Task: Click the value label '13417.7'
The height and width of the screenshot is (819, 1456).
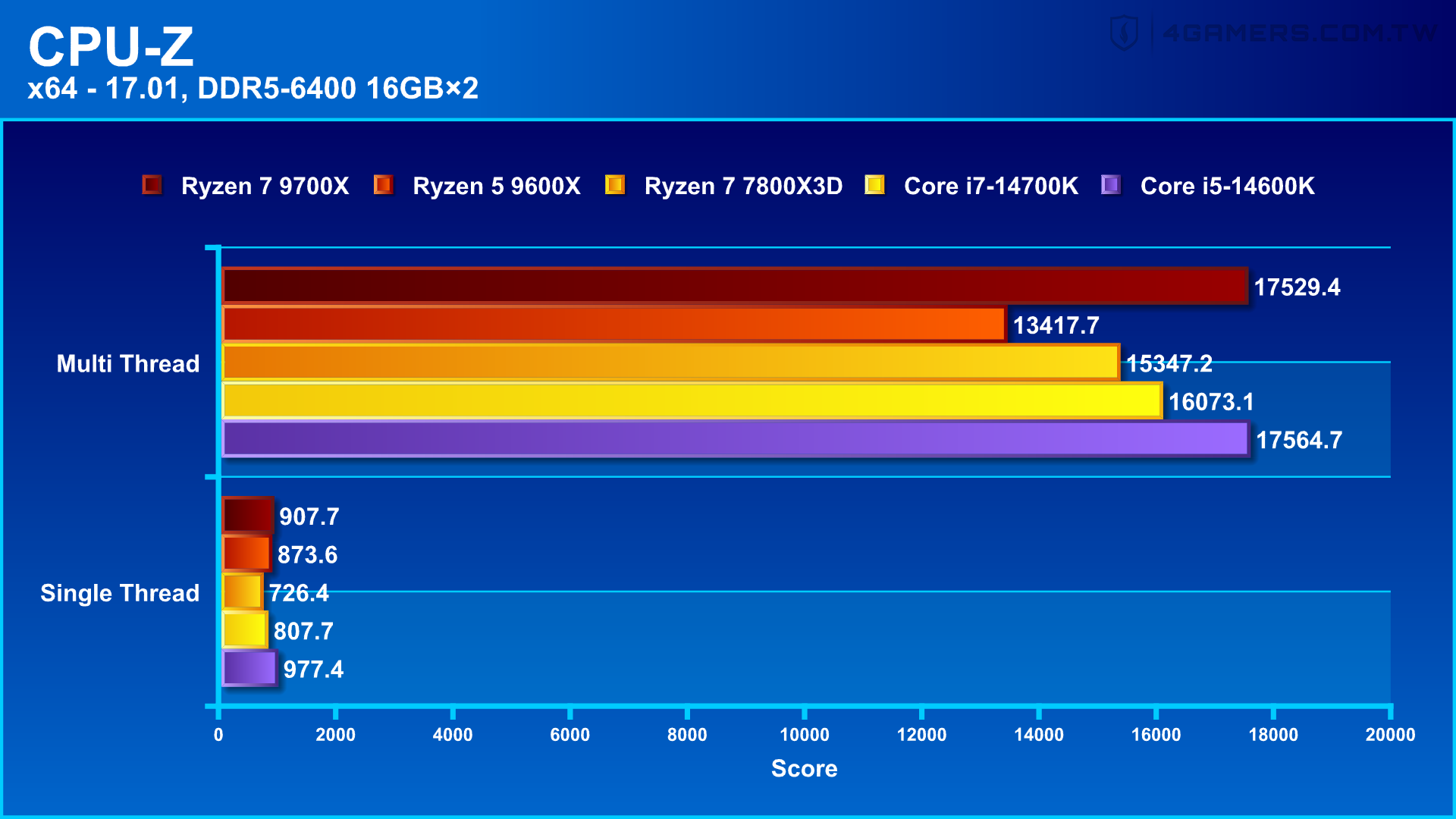Action: pos(1056,325)
